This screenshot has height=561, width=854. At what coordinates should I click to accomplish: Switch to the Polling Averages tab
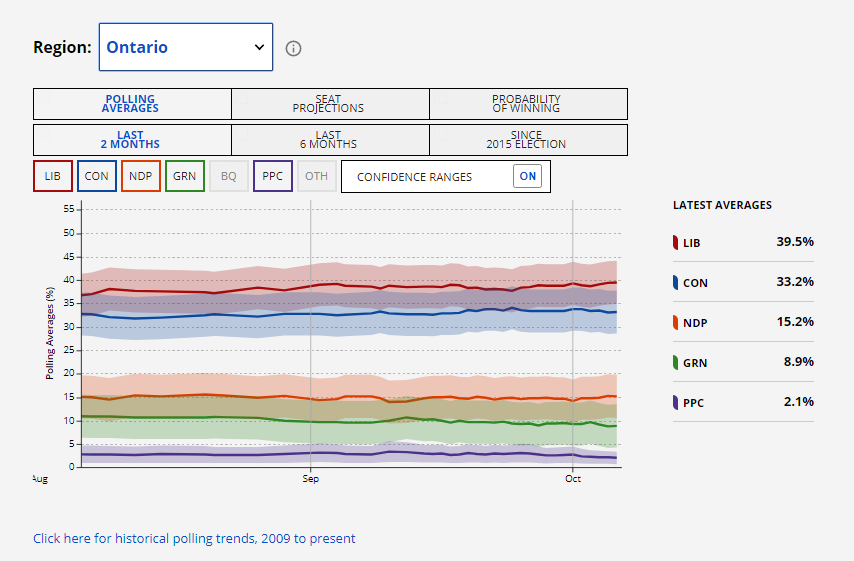point(132,104)
